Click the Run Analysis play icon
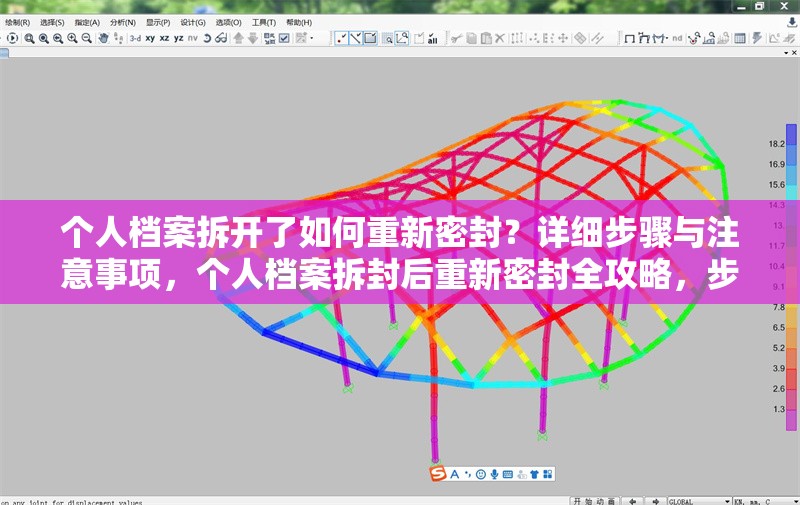800x505 pixels. [x=13, y=38]
